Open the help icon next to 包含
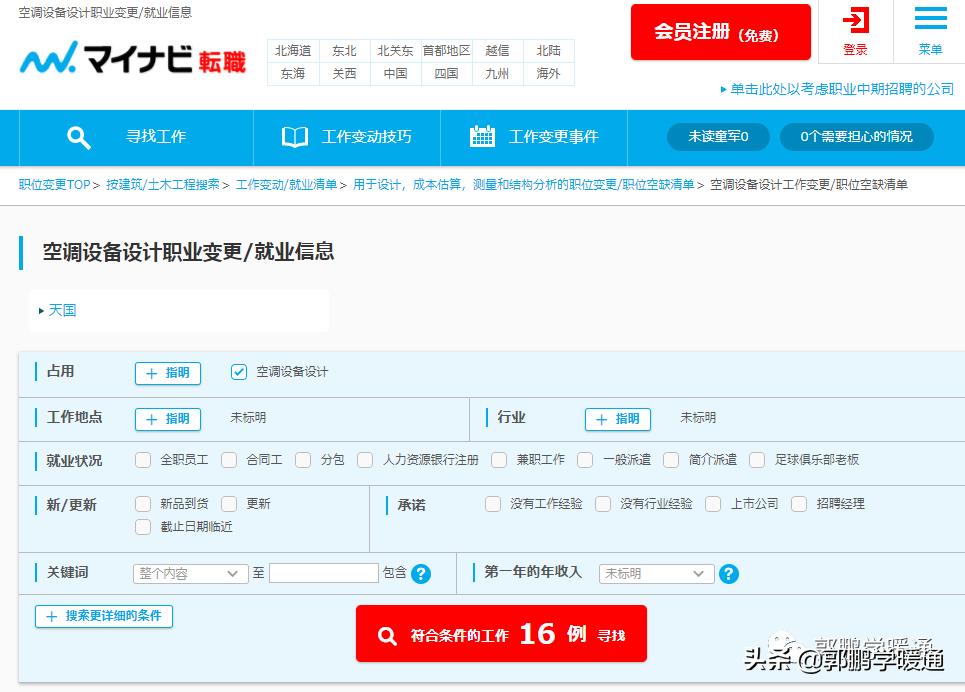Image resolution: width=965 pixels, height=692 pixels. (x=421, y=573)
